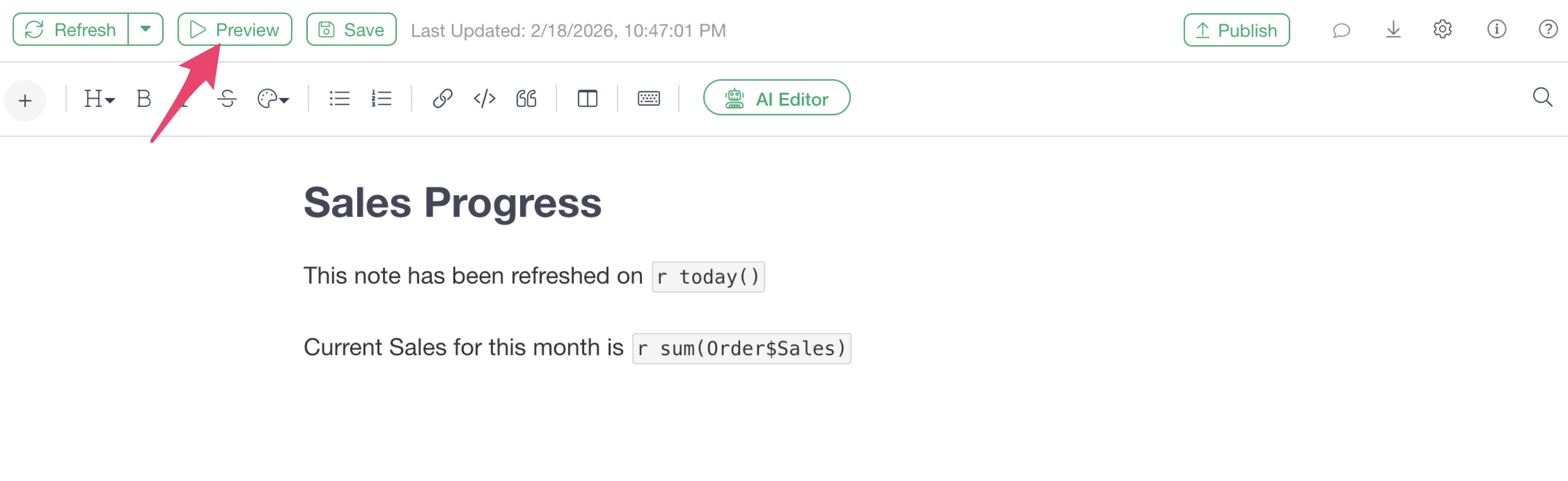Insert a bulleted list
Image resolution: width=1568 pixels, height=481 pixels.
click(339, 99)
